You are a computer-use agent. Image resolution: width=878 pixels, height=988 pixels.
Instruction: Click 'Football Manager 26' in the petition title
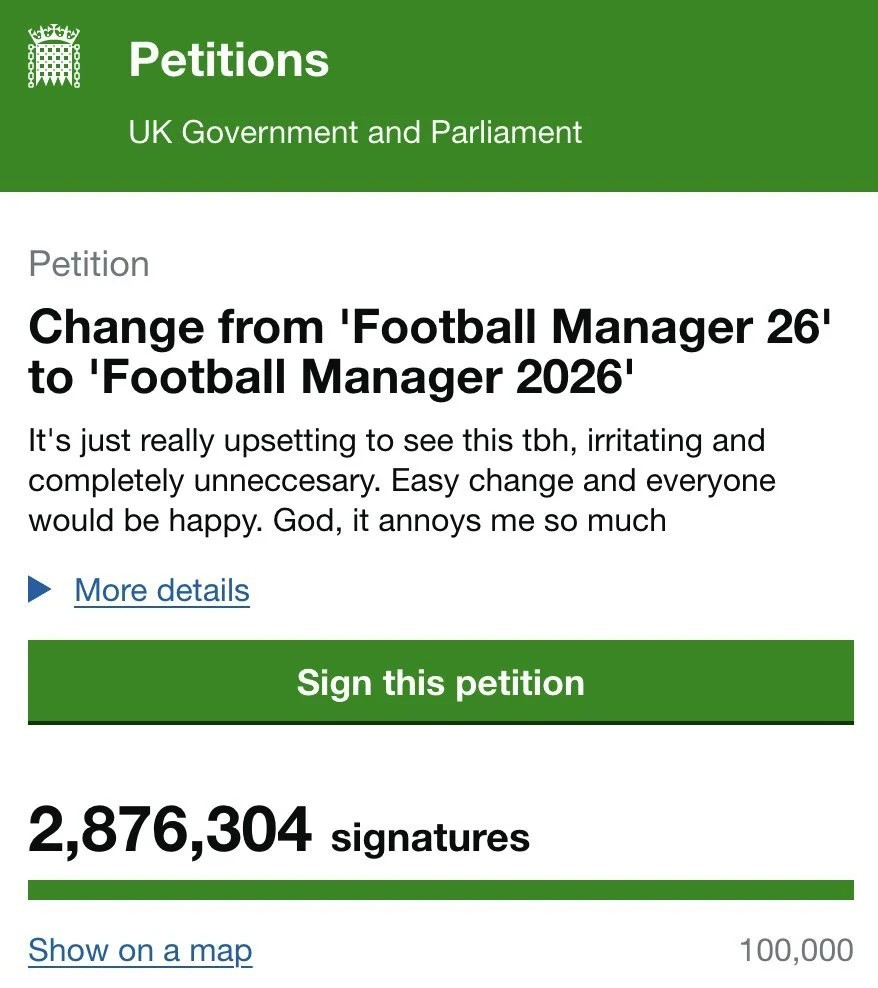pyautogui.click(x=585, y=325)
